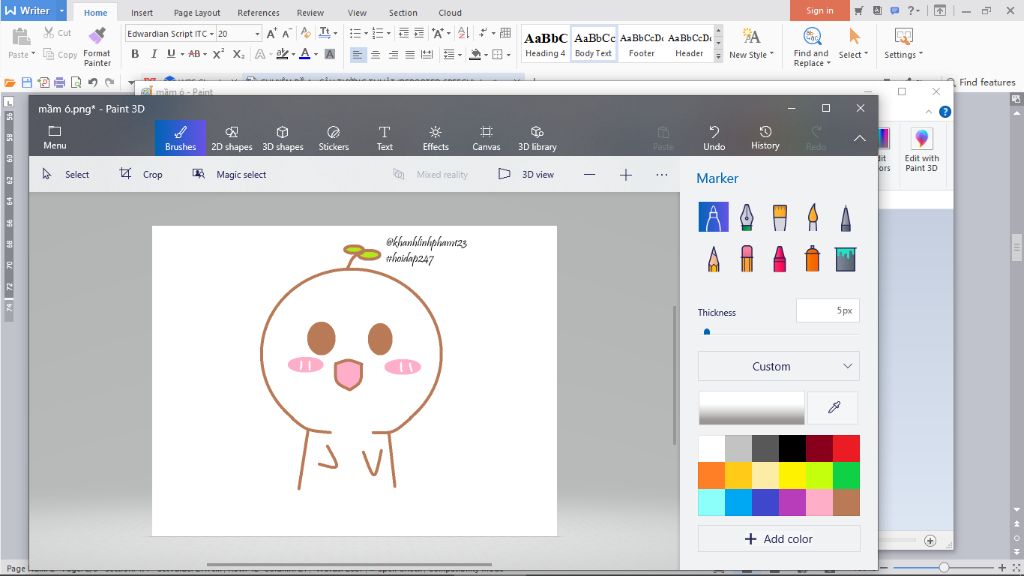The width and height of the screenshot is (1024, 576).
Task: Toggle 3D view mode
Action: click(x=526, y=174)
